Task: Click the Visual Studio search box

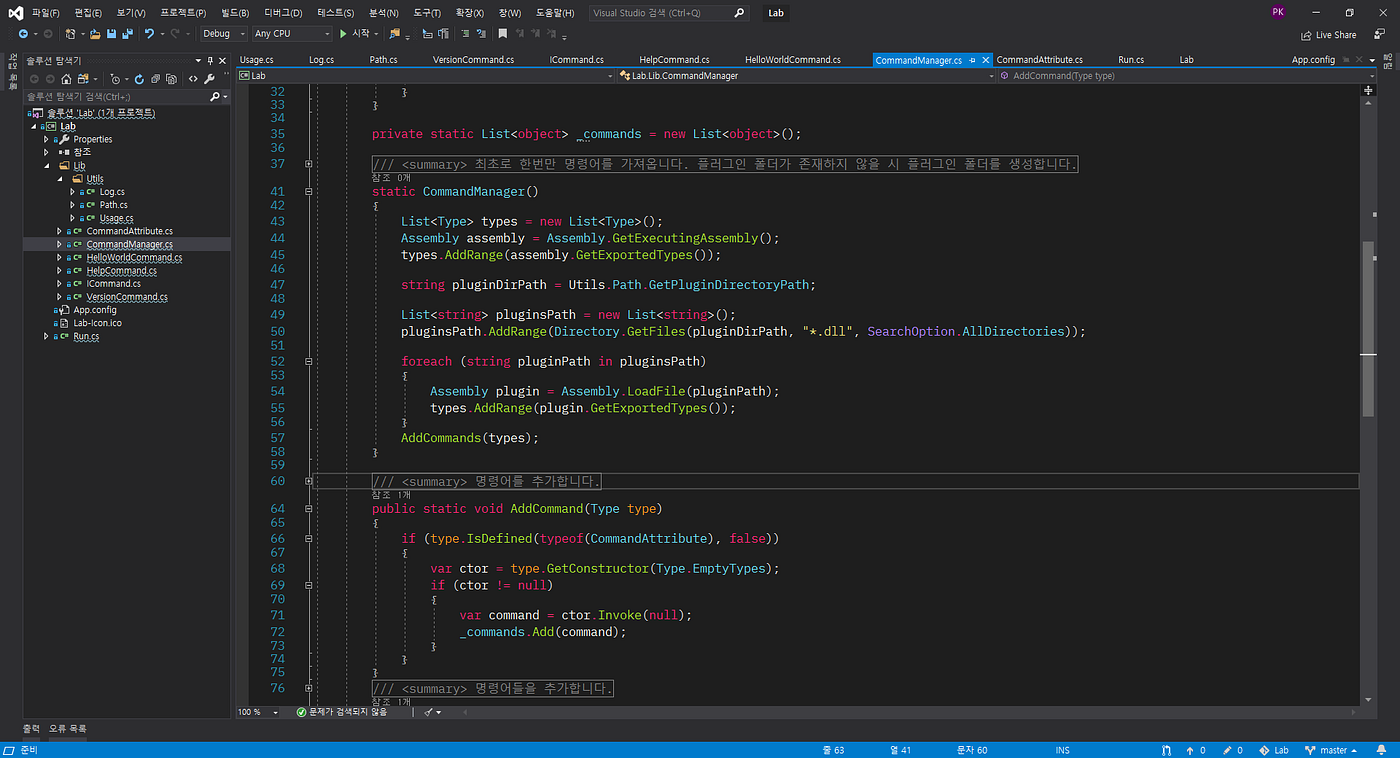Action: (x=668, y=13)
